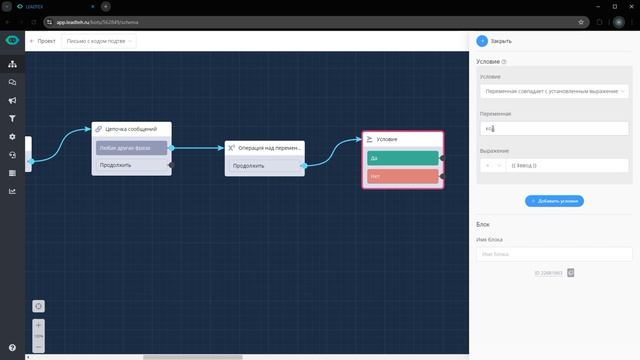Click Продолжить in Цепочка сообщений block
The width and height of the screenshot is (640, 360).
click(131, 165)
